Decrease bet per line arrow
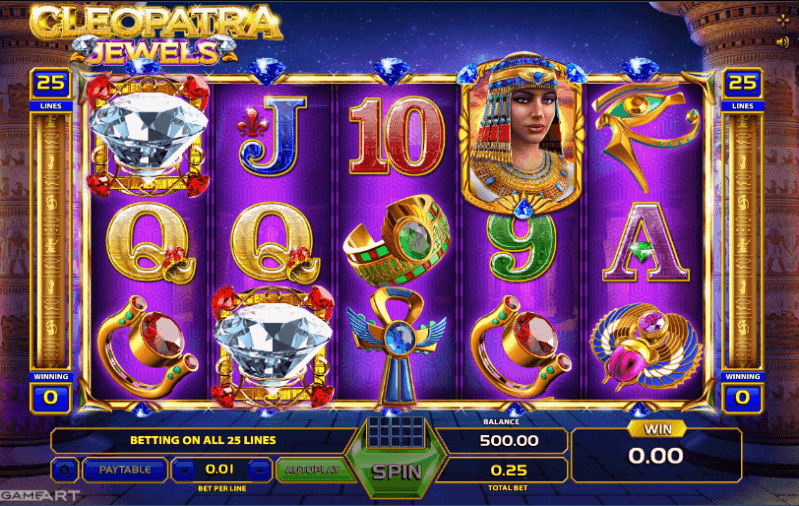 184,470
